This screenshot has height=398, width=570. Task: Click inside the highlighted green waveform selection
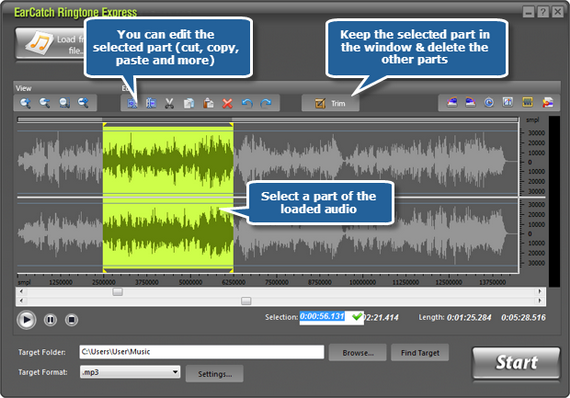pos(168,197)
